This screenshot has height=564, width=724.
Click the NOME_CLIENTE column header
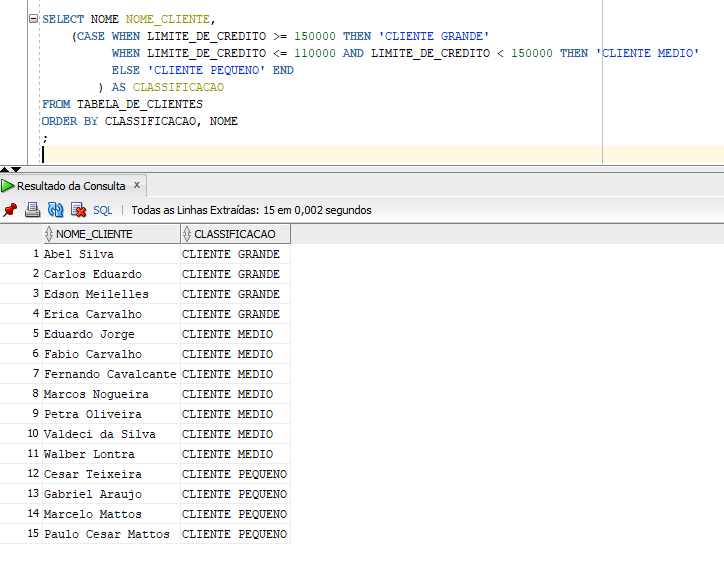tap(94, 234)
